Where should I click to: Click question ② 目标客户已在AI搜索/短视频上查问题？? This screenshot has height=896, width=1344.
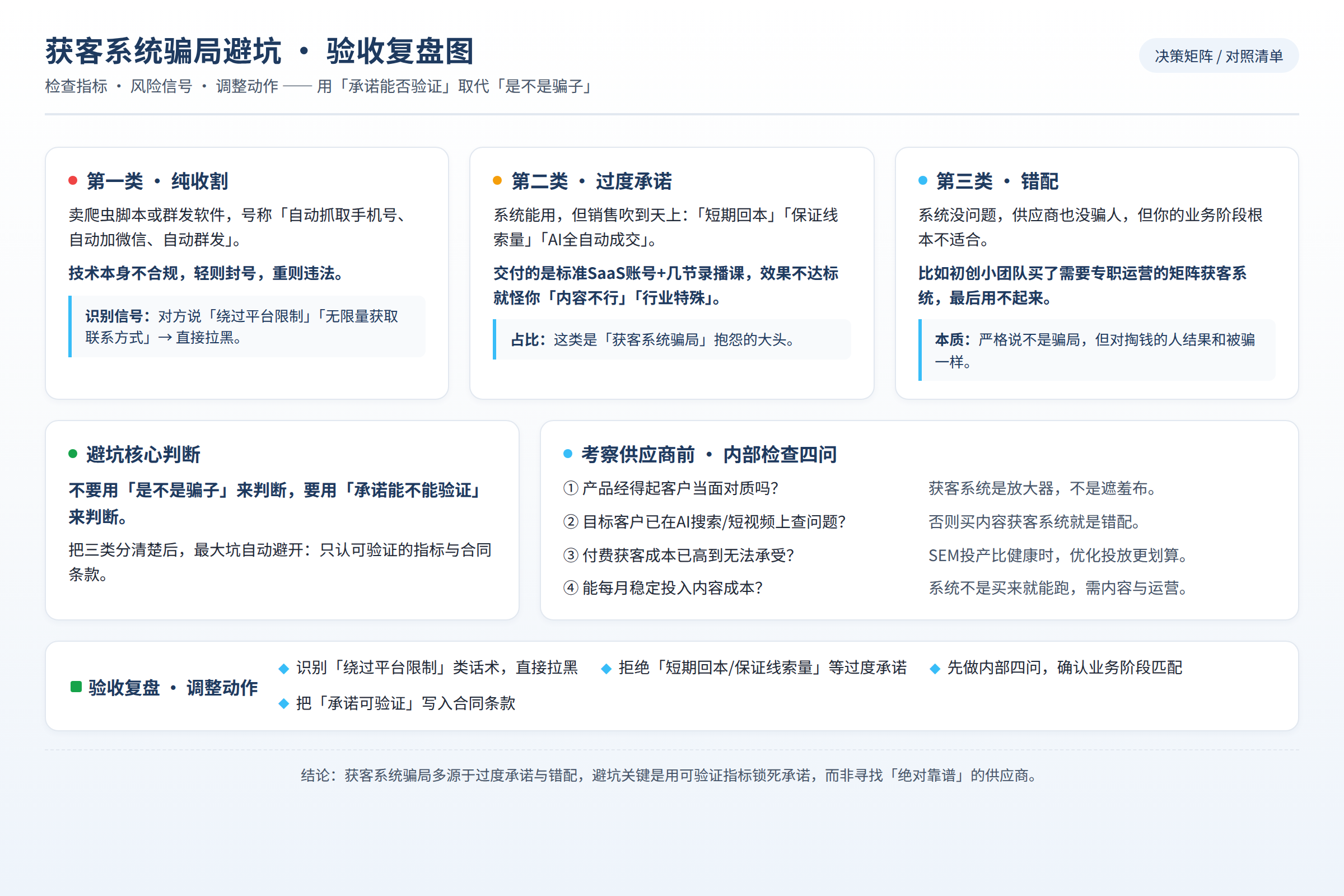704,522
